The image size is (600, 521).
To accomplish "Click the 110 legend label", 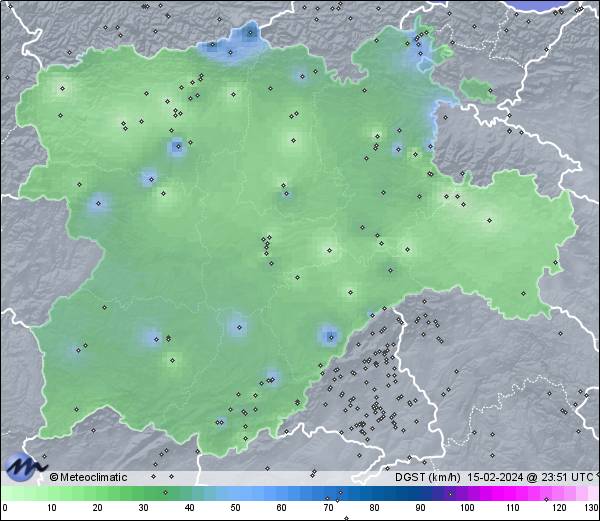I will [513, 508].
